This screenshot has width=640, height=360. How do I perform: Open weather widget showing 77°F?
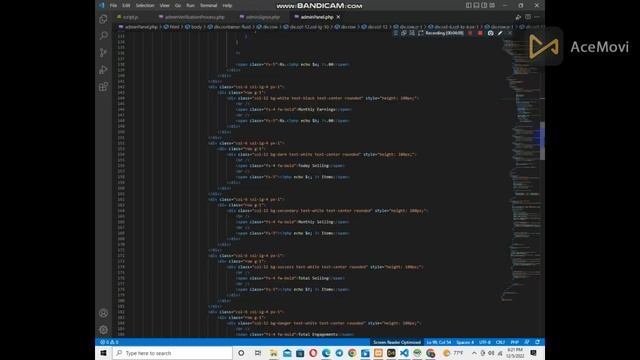pos(453,353)
